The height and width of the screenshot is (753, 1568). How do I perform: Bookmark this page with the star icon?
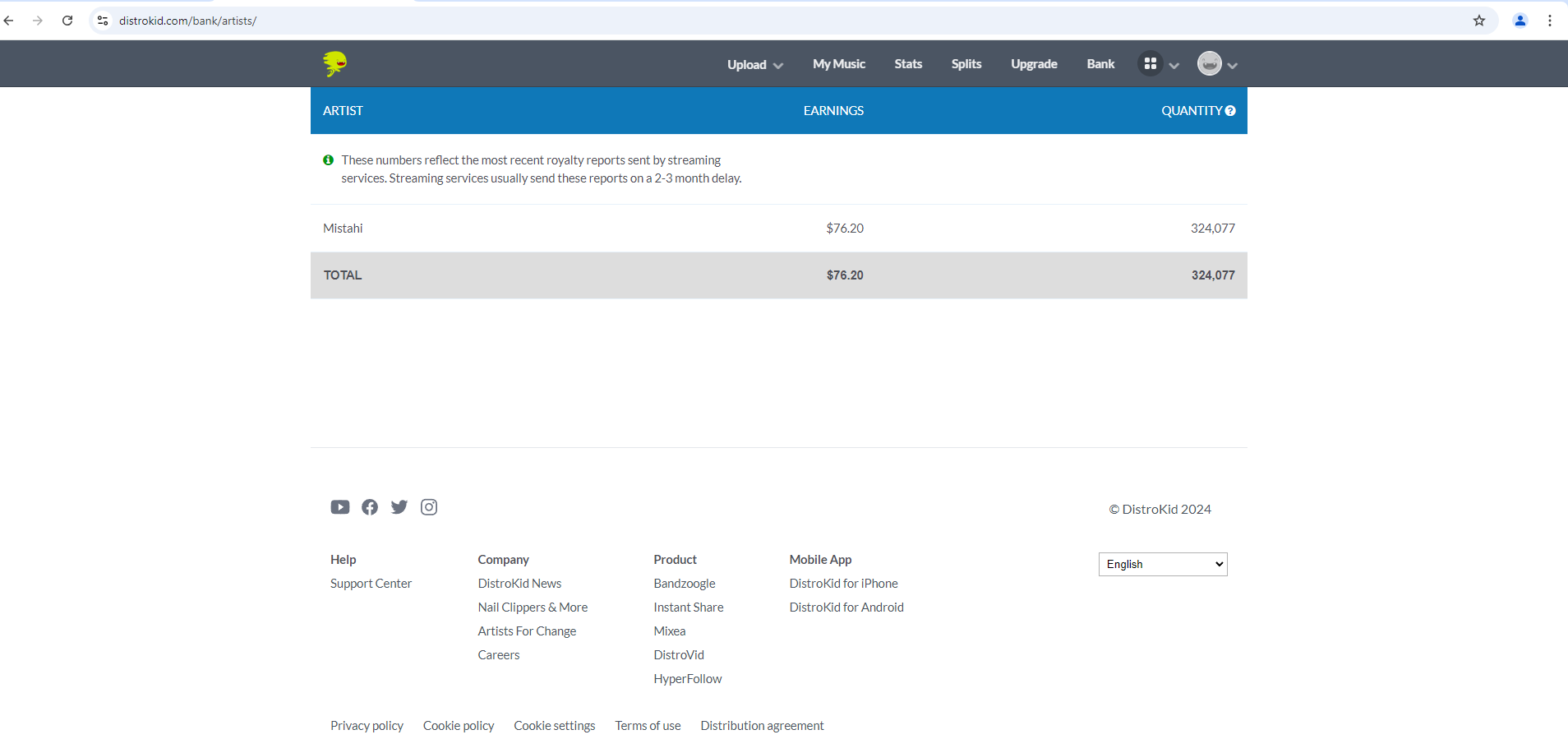(x=1479, y=21)
